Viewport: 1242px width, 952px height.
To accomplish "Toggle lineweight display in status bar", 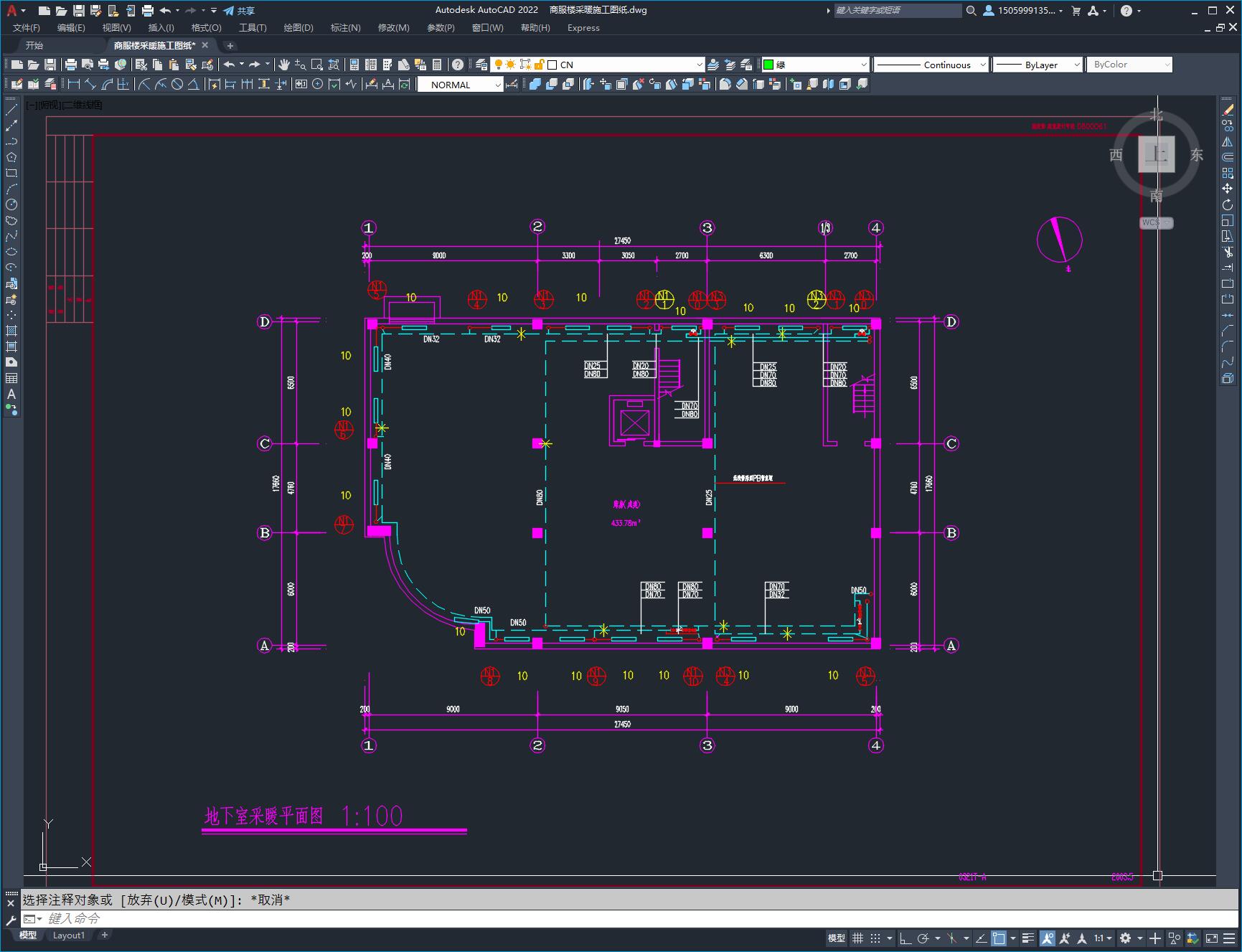I will coord(1028,938).
